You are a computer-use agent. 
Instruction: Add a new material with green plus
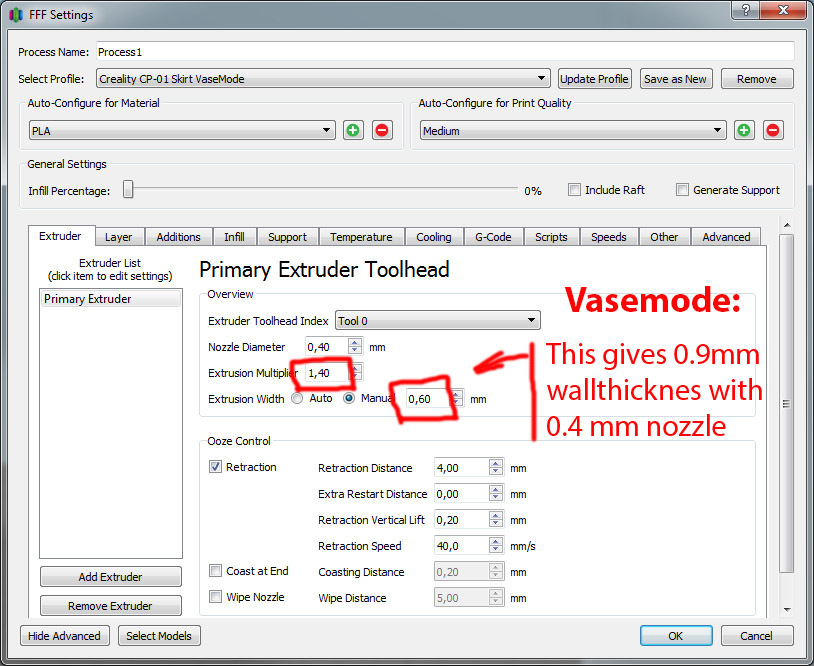pyautogui.click(x=353, y=130)
